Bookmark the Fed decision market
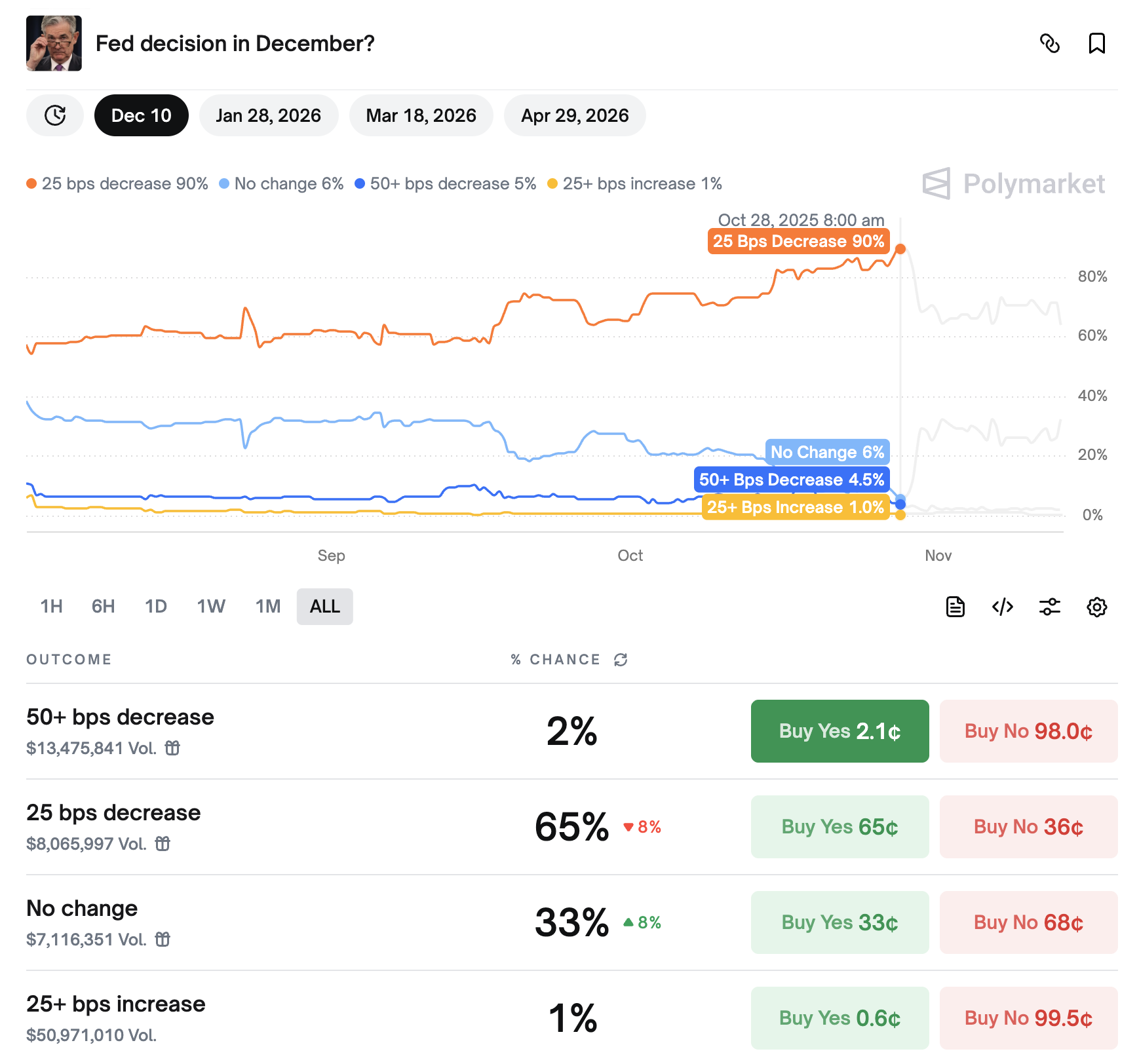The image size is (1139, 1064). click(x=1096, y=43)
